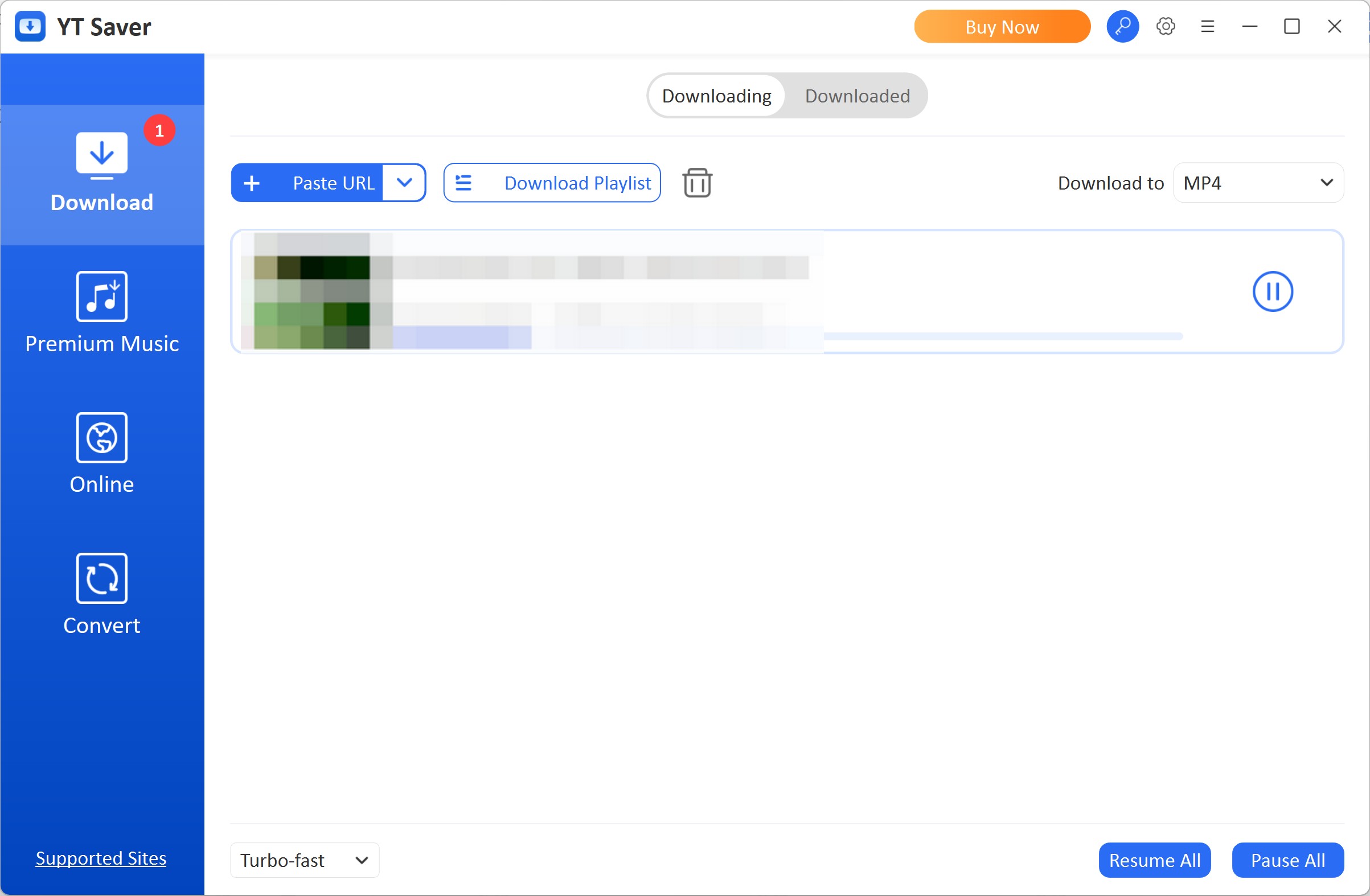Open the Turbo-fast speed dropdown

[305, 860]
